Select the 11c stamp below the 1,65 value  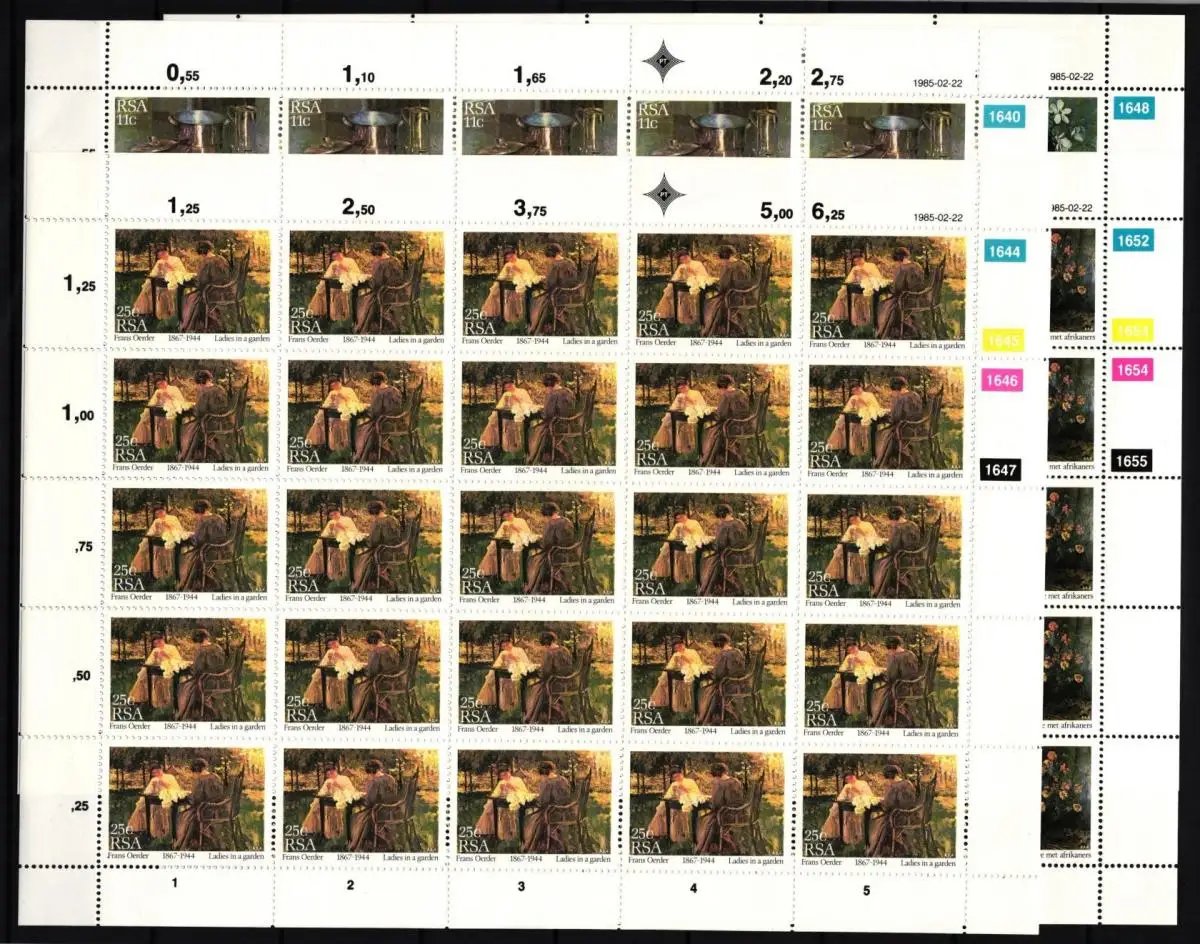pos(540,126)
